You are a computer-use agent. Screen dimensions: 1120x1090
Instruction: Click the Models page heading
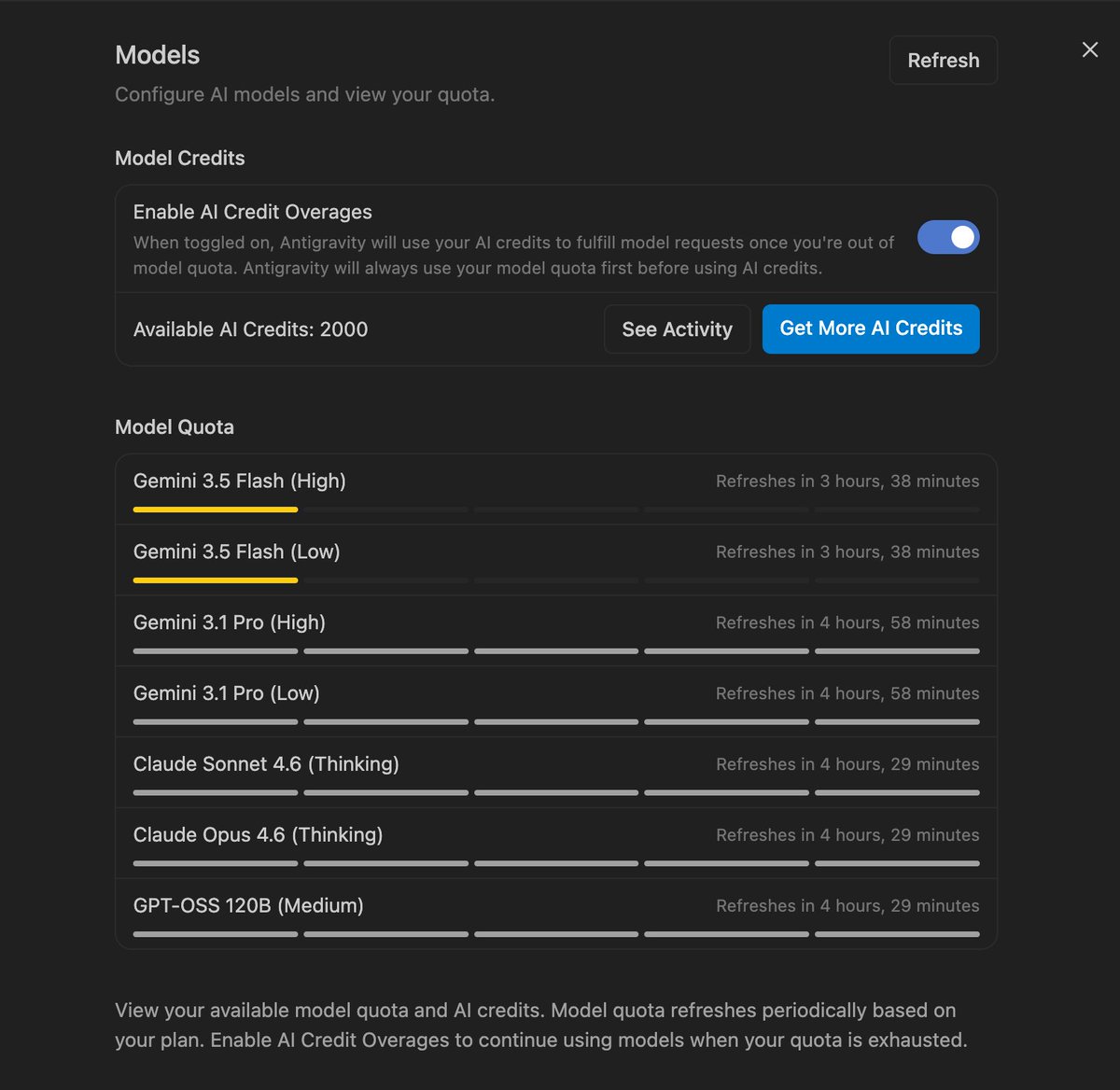(157, 55)
